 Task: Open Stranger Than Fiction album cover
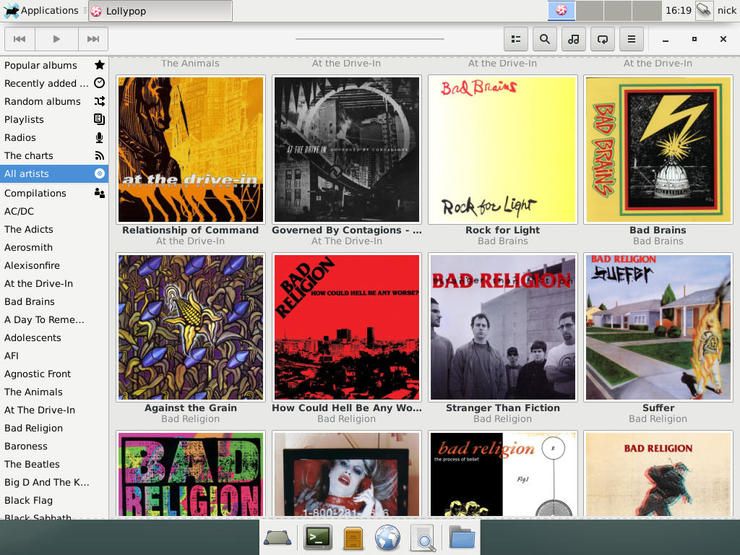[x=503, y=328]
